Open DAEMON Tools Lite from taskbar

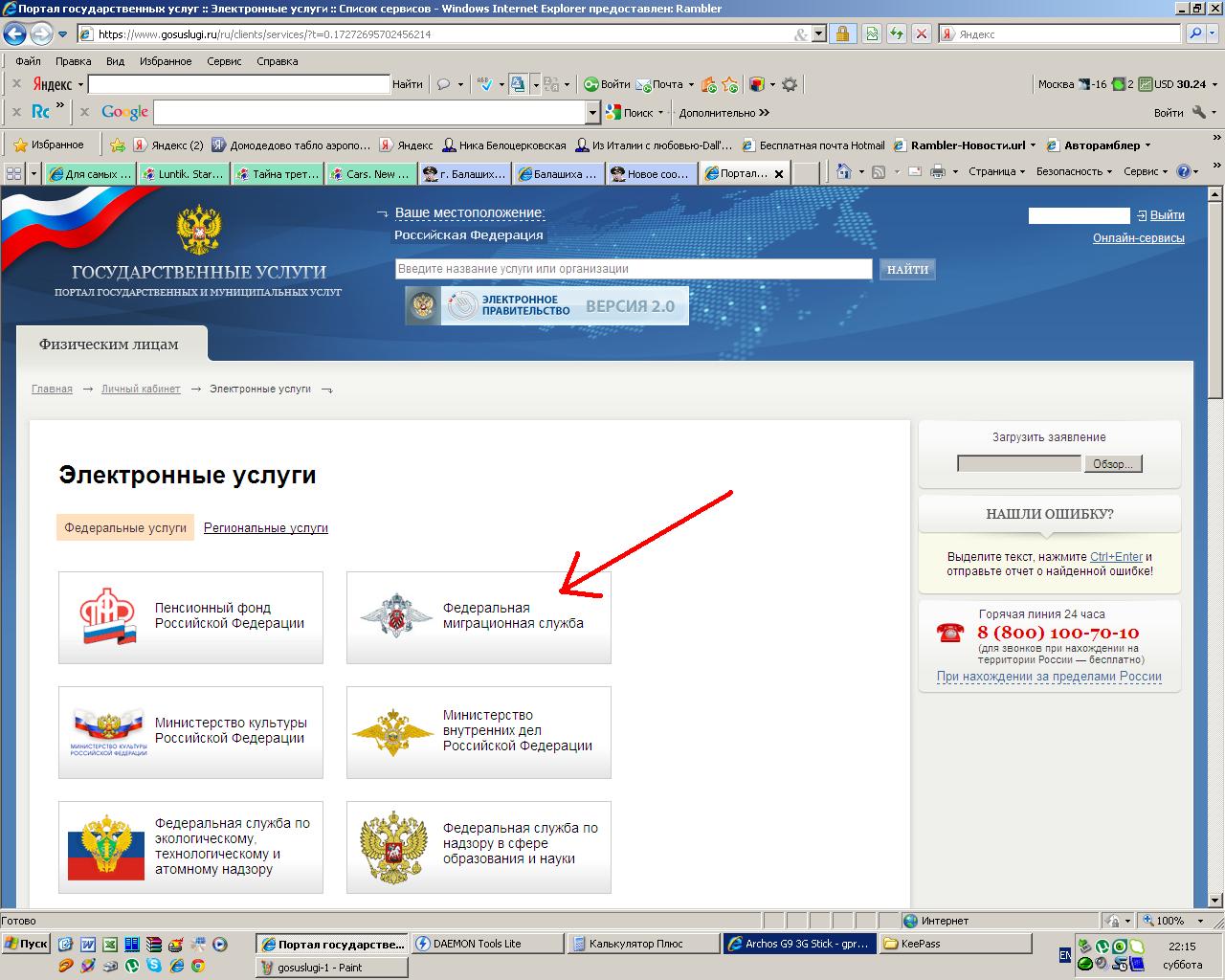(x=487, y=944)
